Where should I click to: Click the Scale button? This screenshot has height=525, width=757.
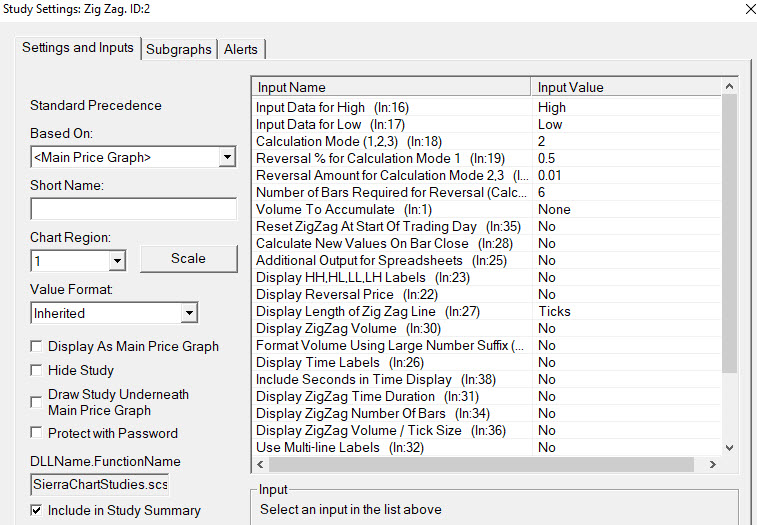pos(188,258)
